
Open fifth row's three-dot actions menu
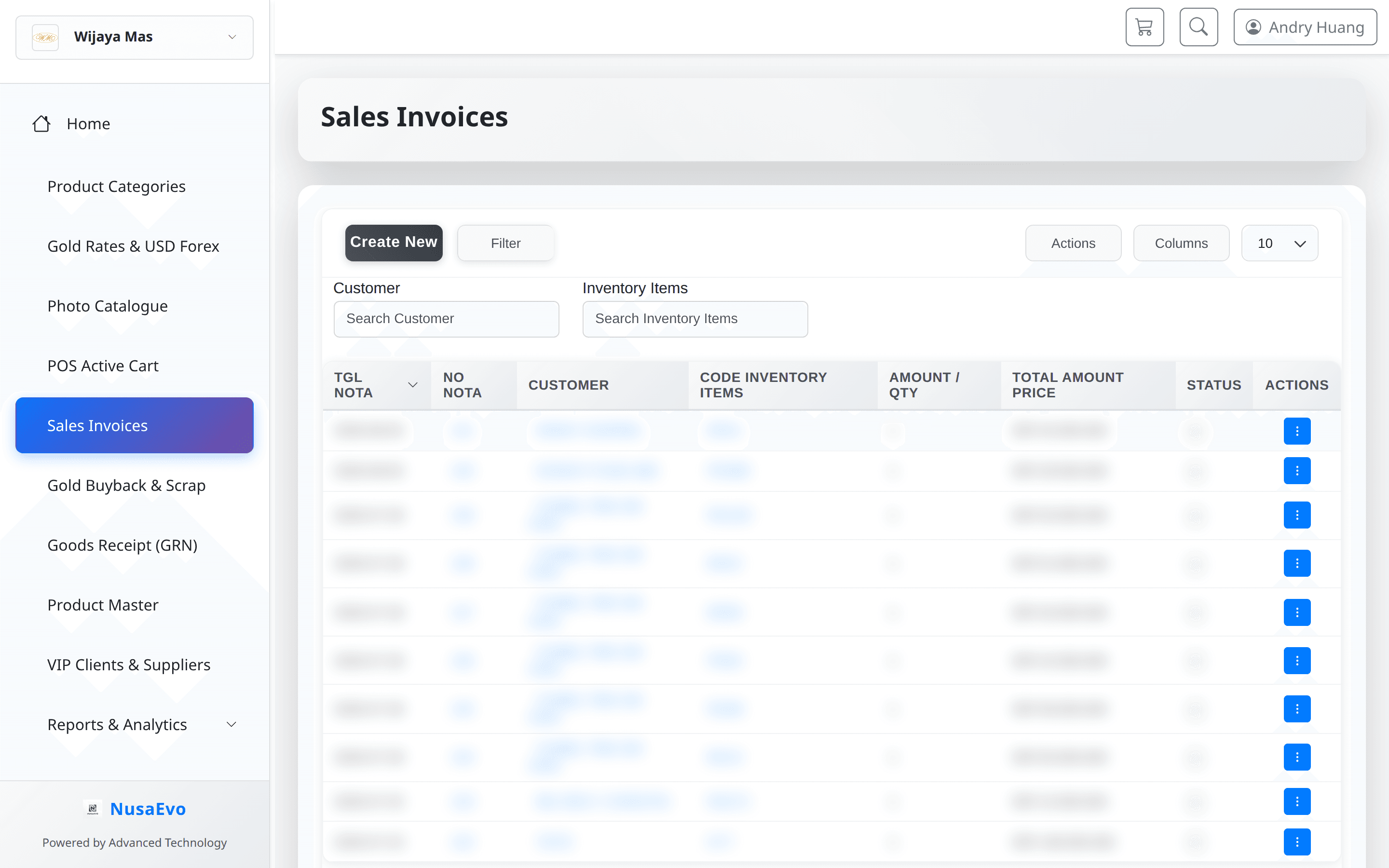coord(1297,612)
